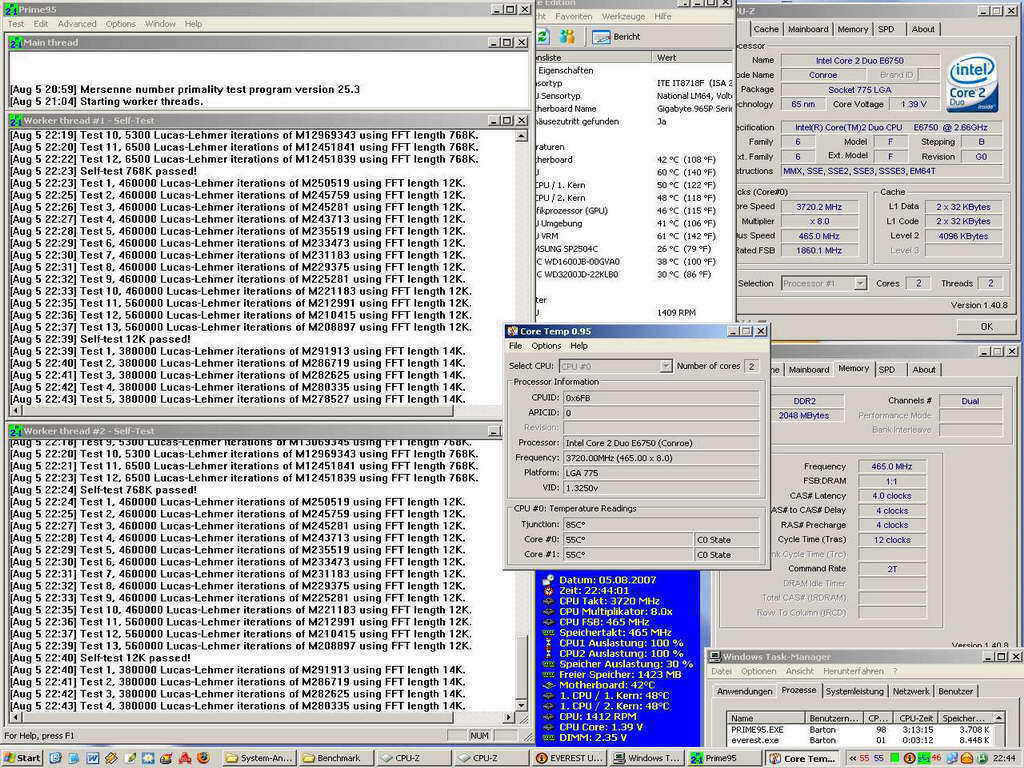The width and height of the screenshot is (1024, 768).
Task: Click Worker thread #2 scrollbar down arrow
Action: point(521,705)
